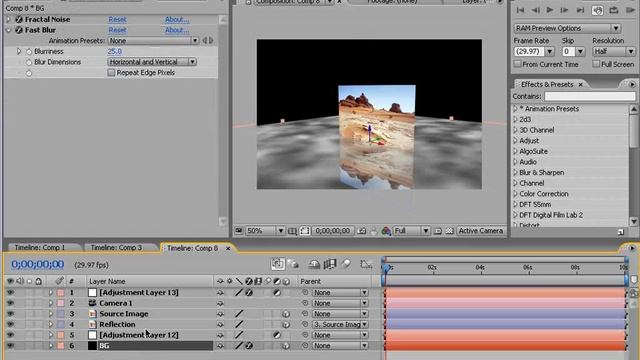
Task: Toggle Fractal Noise effect on/off icon
Action: (19, 19)
